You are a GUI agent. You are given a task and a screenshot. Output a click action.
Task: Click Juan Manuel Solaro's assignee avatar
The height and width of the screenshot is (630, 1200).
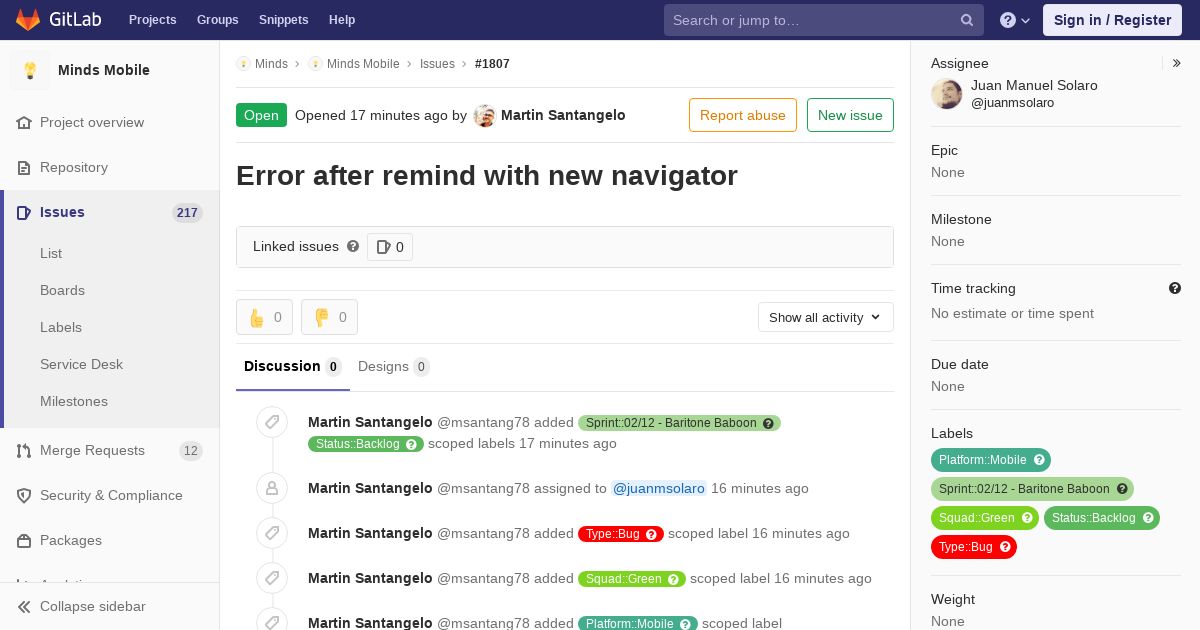pos(947,94)
